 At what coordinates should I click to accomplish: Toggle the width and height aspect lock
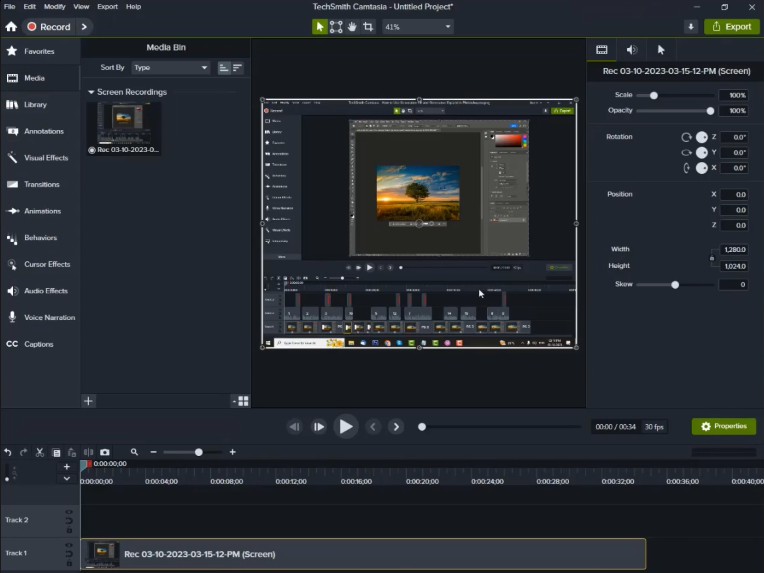[712, 258]
